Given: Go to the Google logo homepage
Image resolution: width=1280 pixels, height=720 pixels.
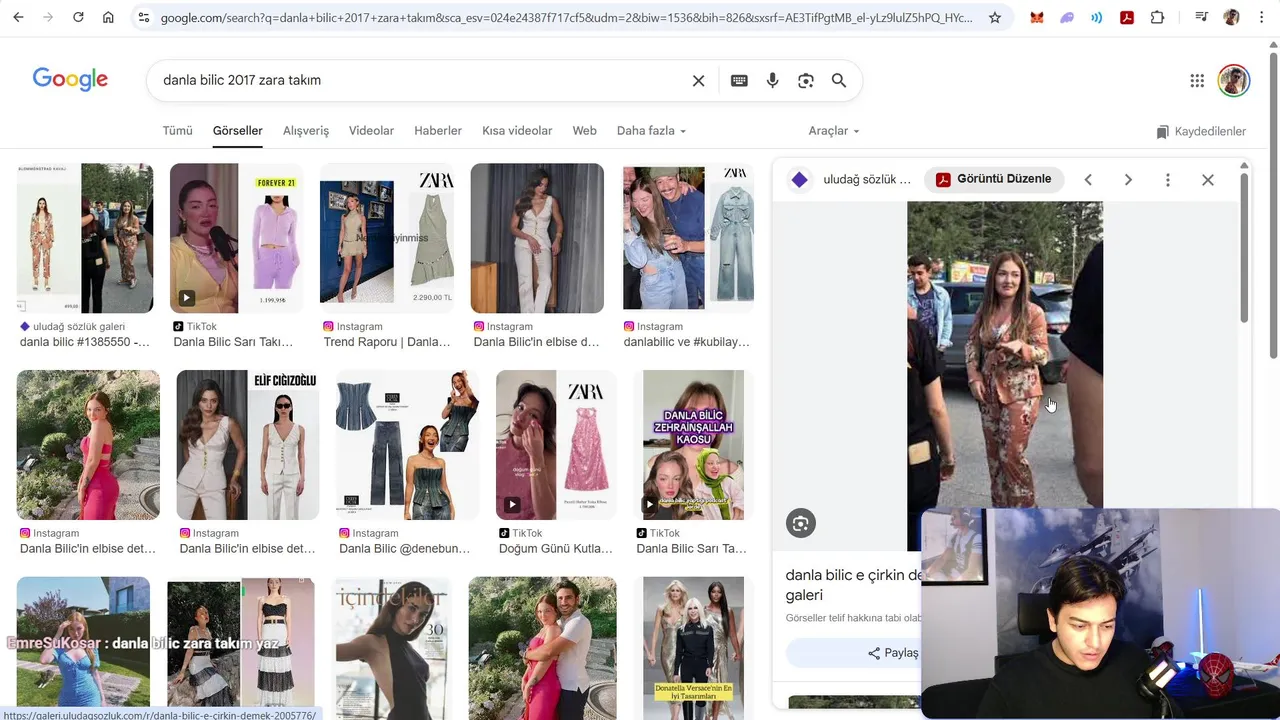Looking at the screenshot, I should (70, 80).
